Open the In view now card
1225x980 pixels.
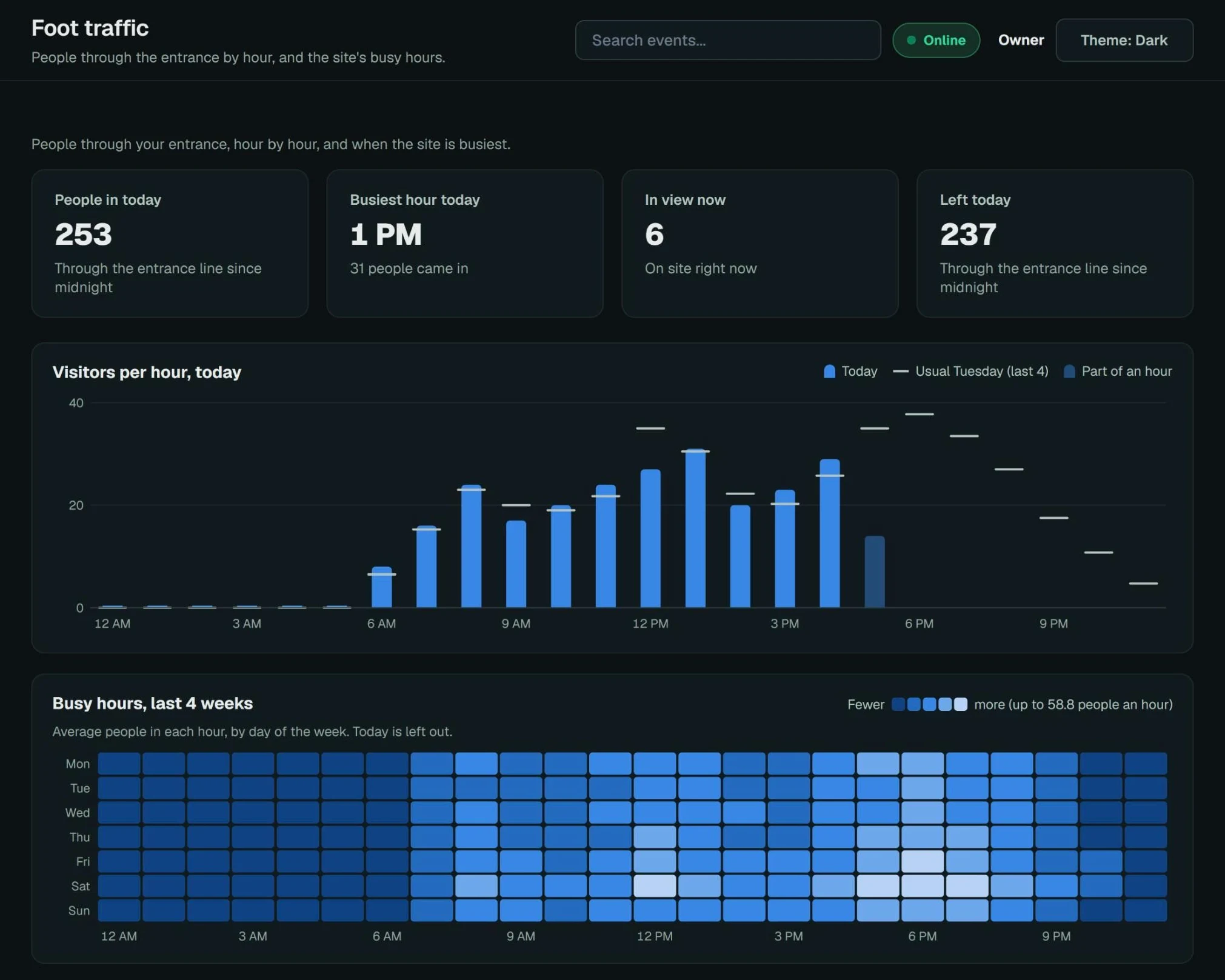pyautogui.click(x=759, y=243)
